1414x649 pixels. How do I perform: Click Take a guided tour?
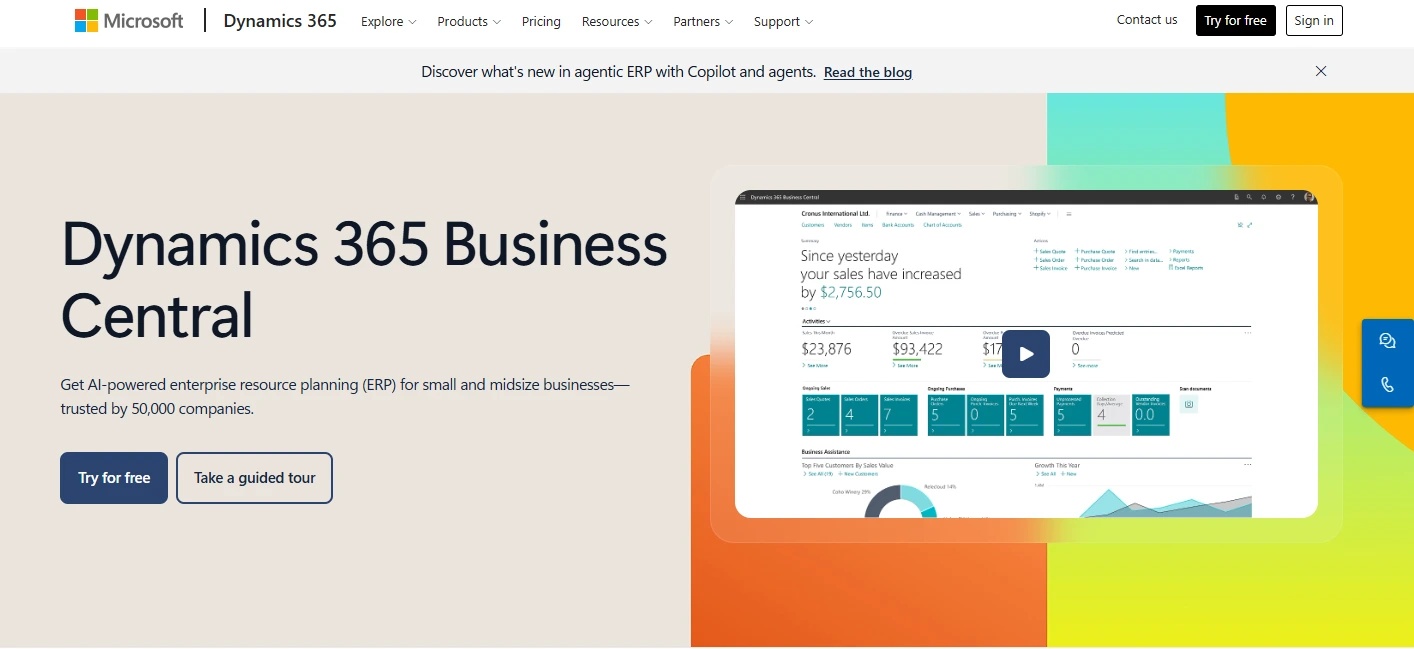pos(254,478)
